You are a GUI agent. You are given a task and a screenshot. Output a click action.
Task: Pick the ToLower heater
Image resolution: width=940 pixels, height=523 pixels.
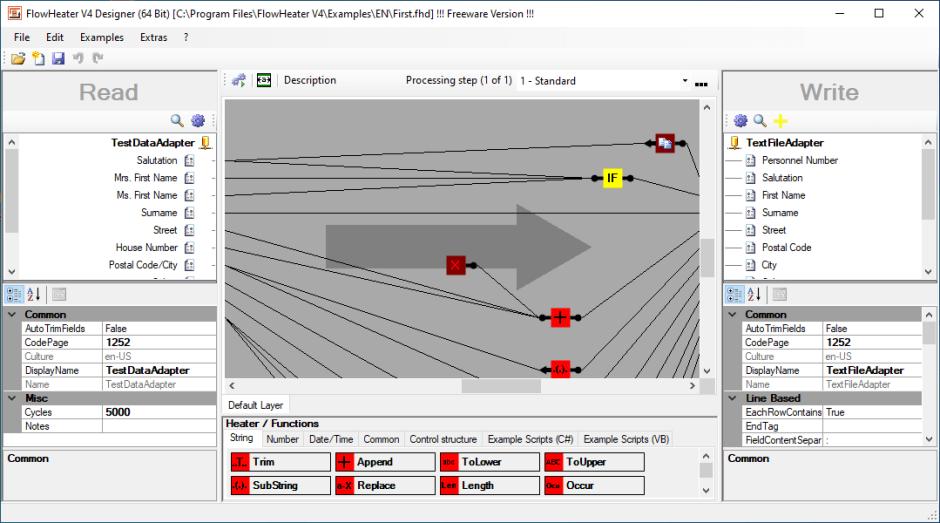pos(490,462)
